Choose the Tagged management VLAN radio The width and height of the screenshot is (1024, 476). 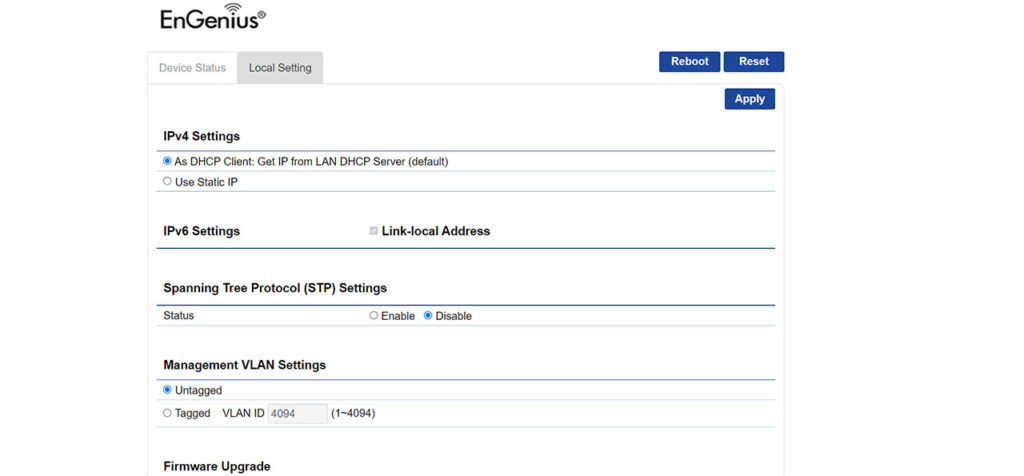pyautogui.click(x=168, y=413)
